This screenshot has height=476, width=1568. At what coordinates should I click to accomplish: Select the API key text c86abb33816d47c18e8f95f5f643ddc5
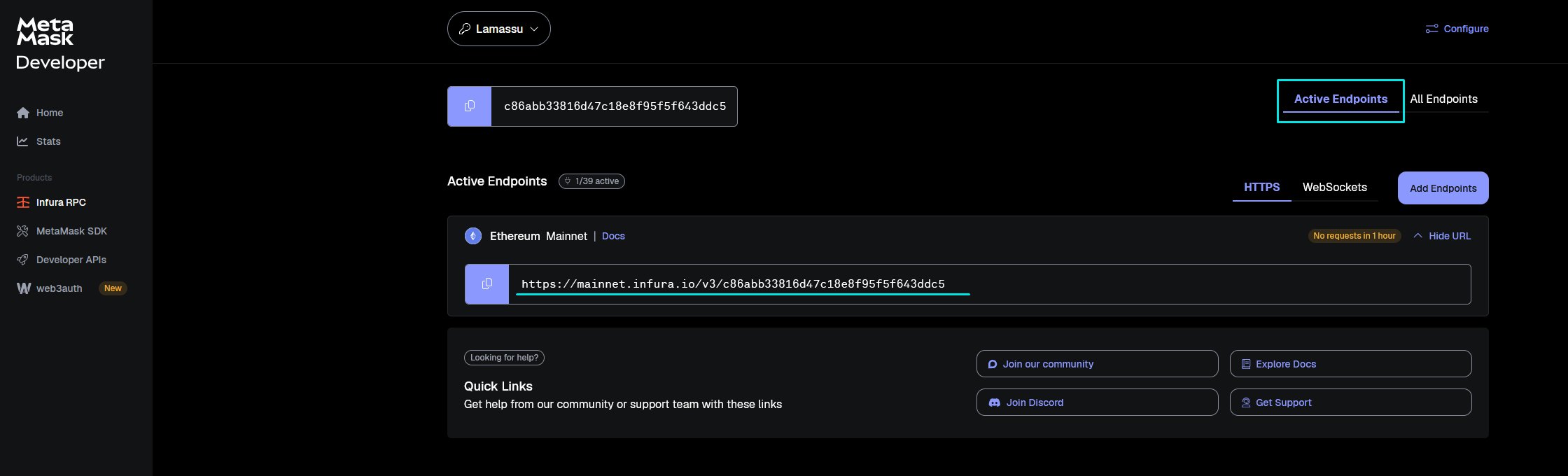pyautogui.click(x=615, y=106)
